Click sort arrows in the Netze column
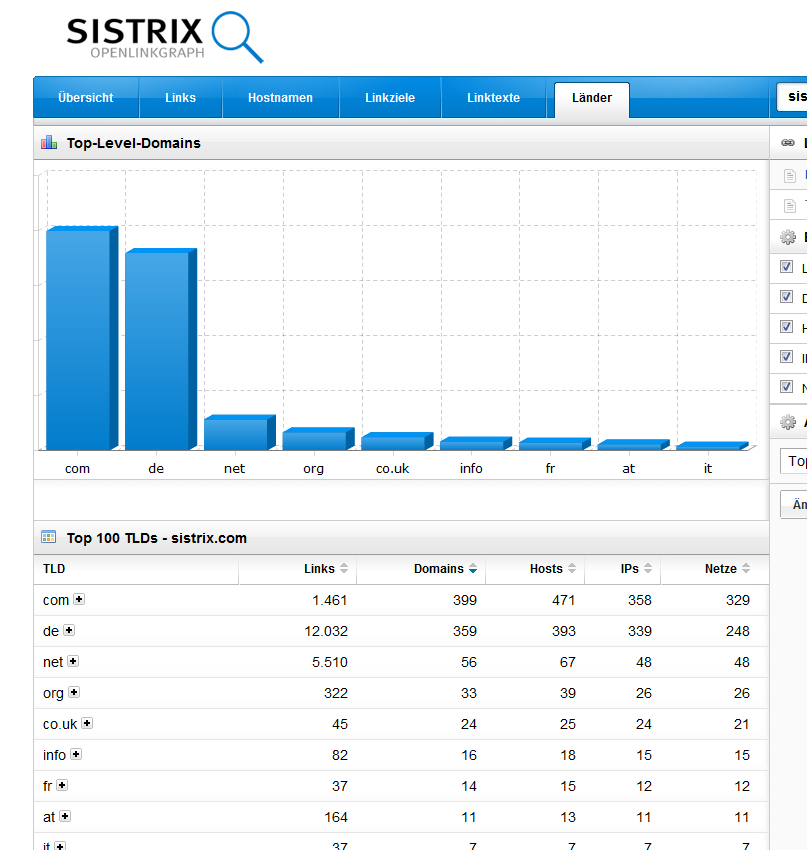Screen dimensions: 807x850 [746, 569]
